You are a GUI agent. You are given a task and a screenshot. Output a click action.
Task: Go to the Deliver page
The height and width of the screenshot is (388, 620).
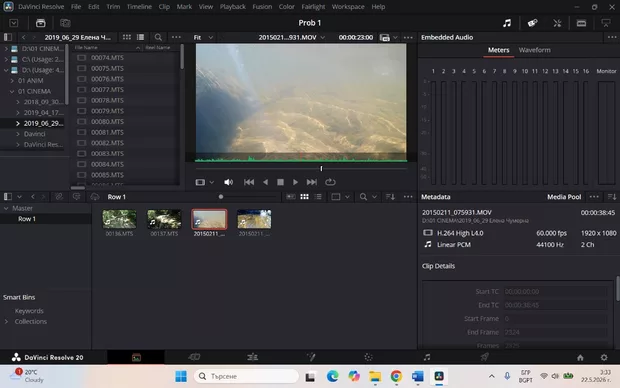pyautogui.click(x=484, y=358)
